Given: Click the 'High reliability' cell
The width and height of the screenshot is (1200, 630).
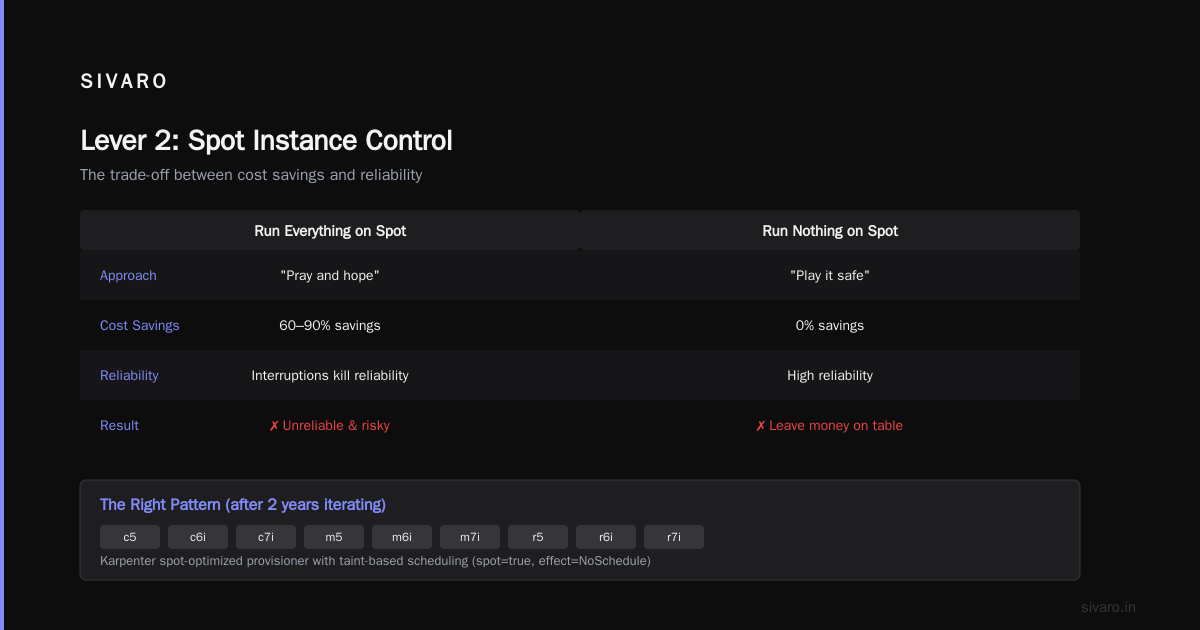Looking at the screenshot, I should tap(830, 375).
